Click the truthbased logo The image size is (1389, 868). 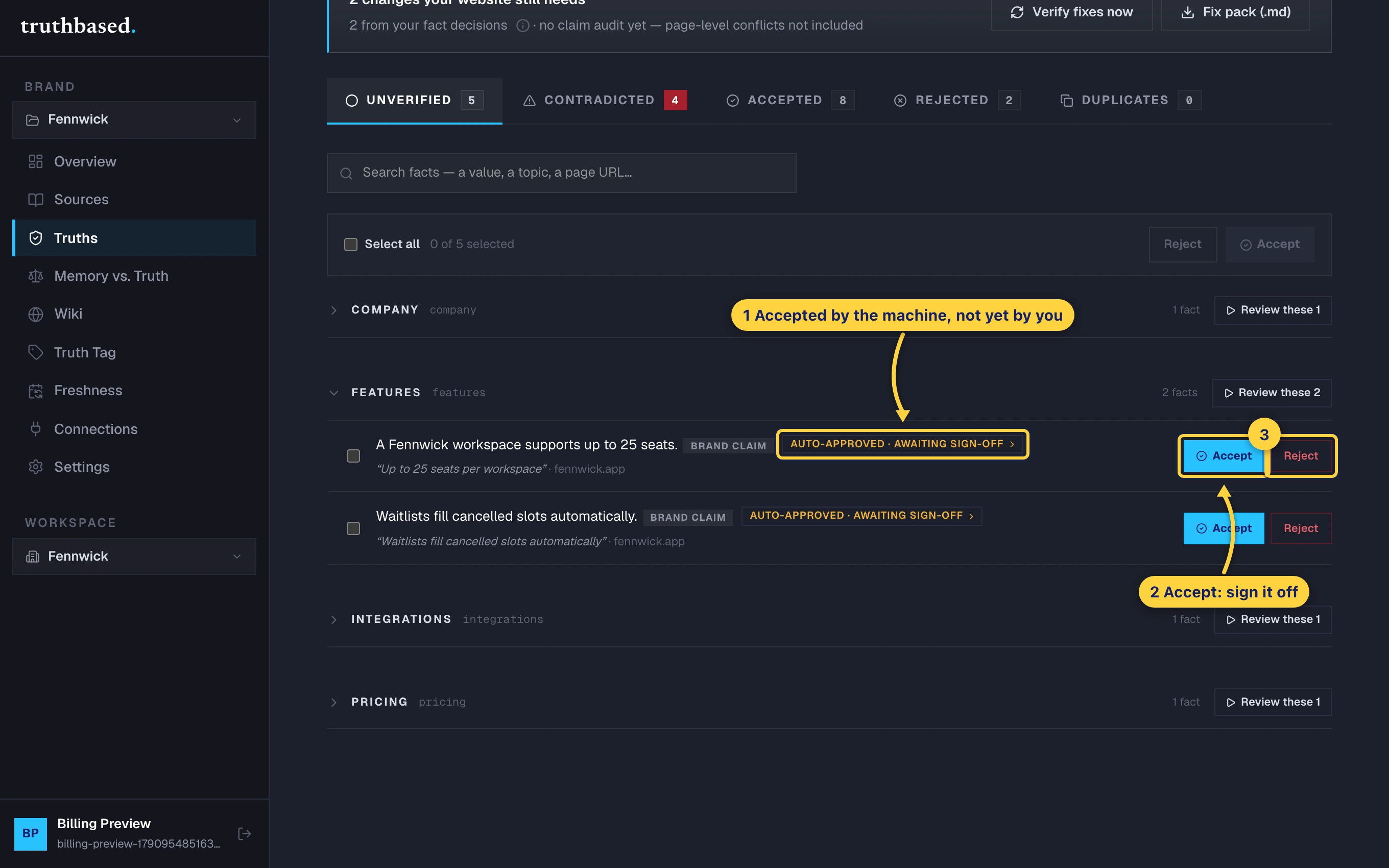coord(78,26)
